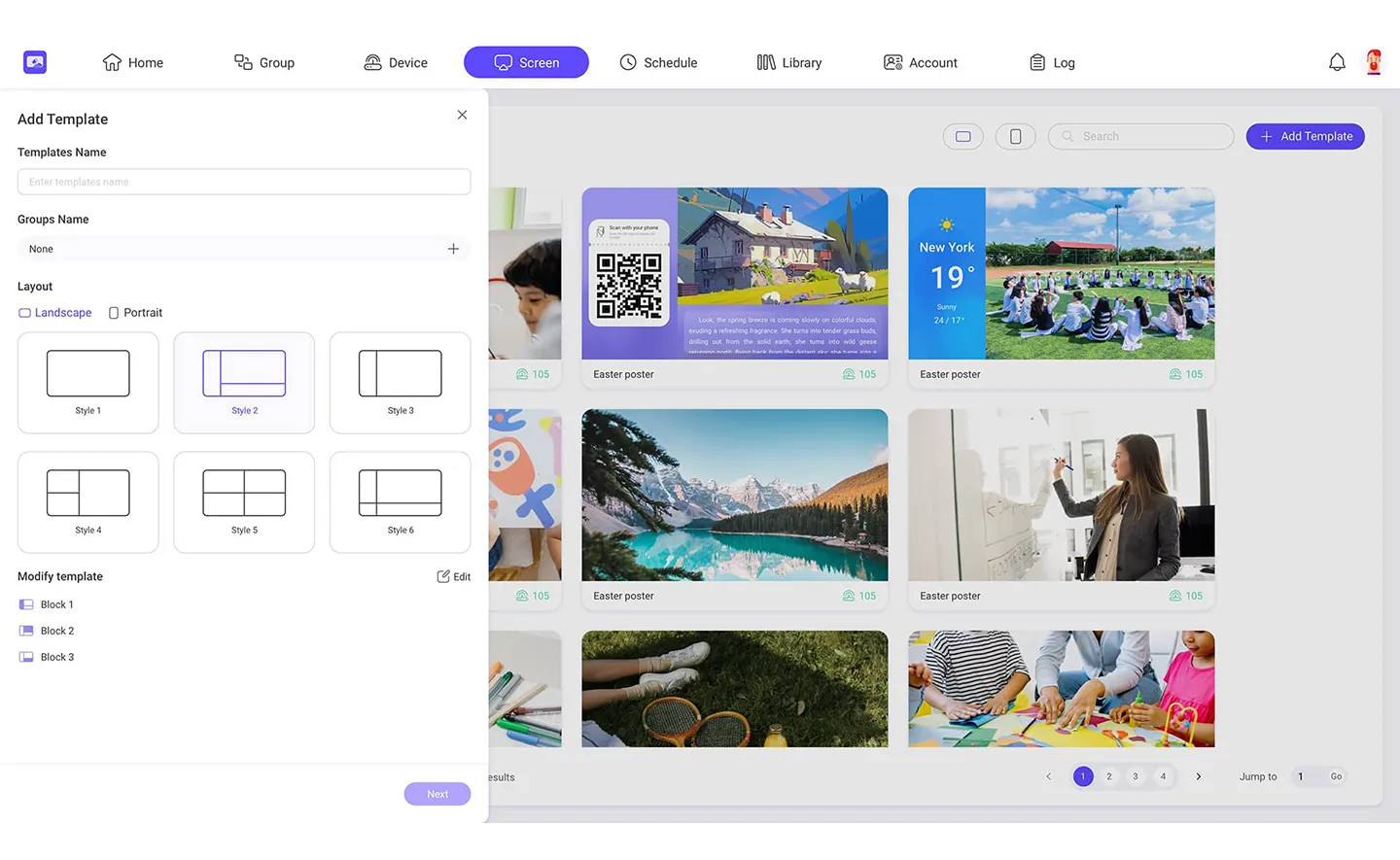Go to next page arrow in pagination

[1198, 776]
